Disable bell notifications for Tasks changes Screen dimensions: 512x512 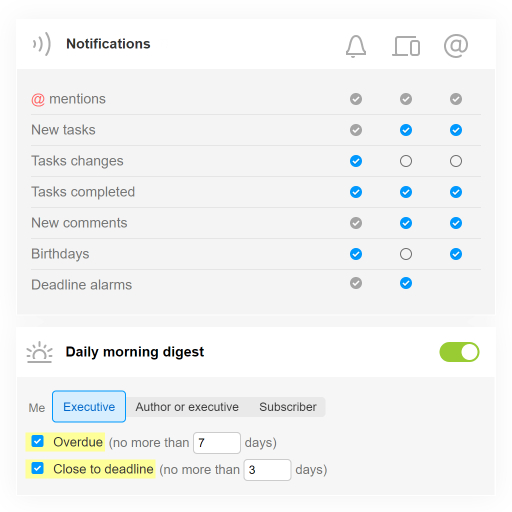[356, 161]
